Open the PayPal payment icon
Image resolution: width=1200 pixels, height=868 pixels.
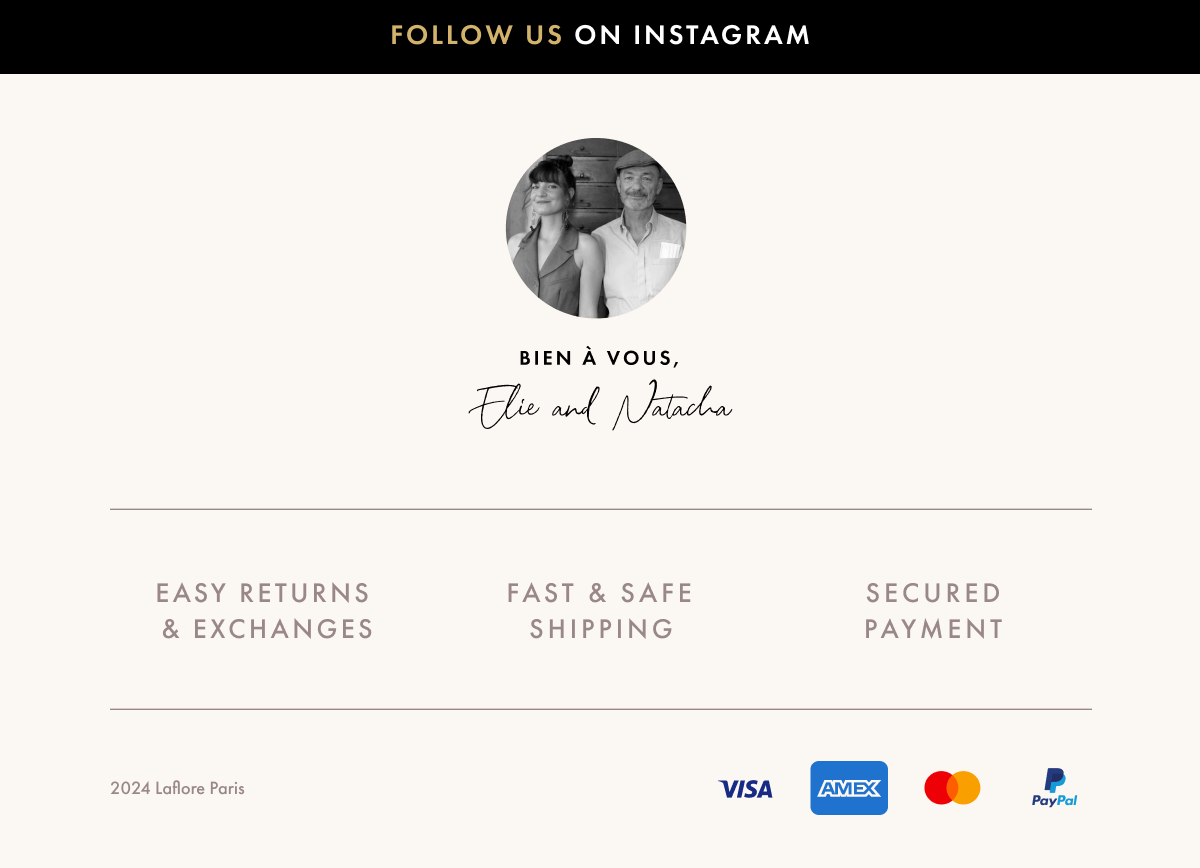click(1055, 788)
